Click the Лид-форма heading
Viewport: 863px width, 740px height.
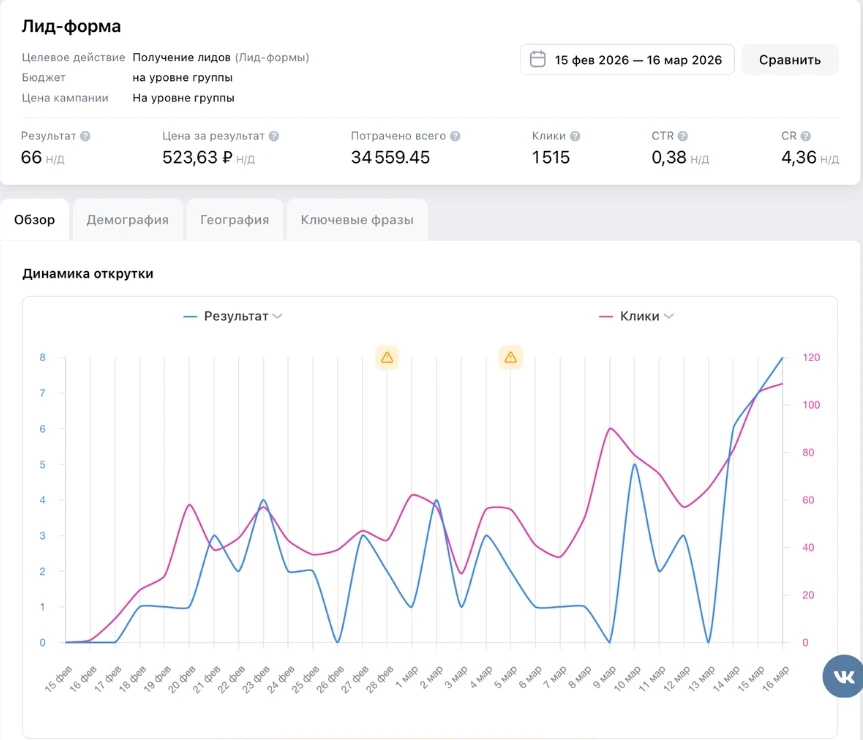tap(71, 26)
